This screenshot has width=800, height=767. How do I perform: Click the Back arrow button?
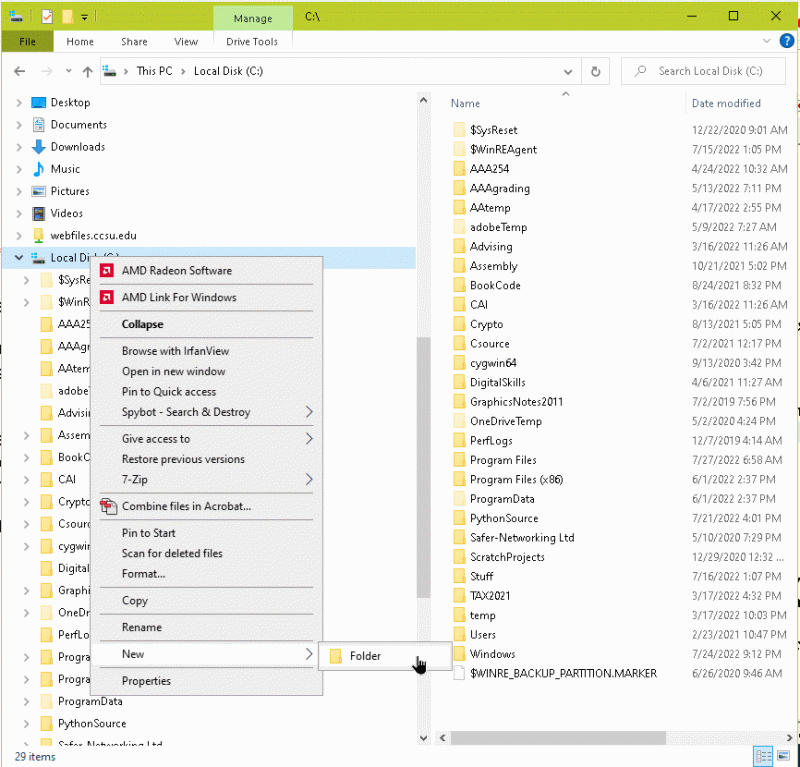coord(19,71)
